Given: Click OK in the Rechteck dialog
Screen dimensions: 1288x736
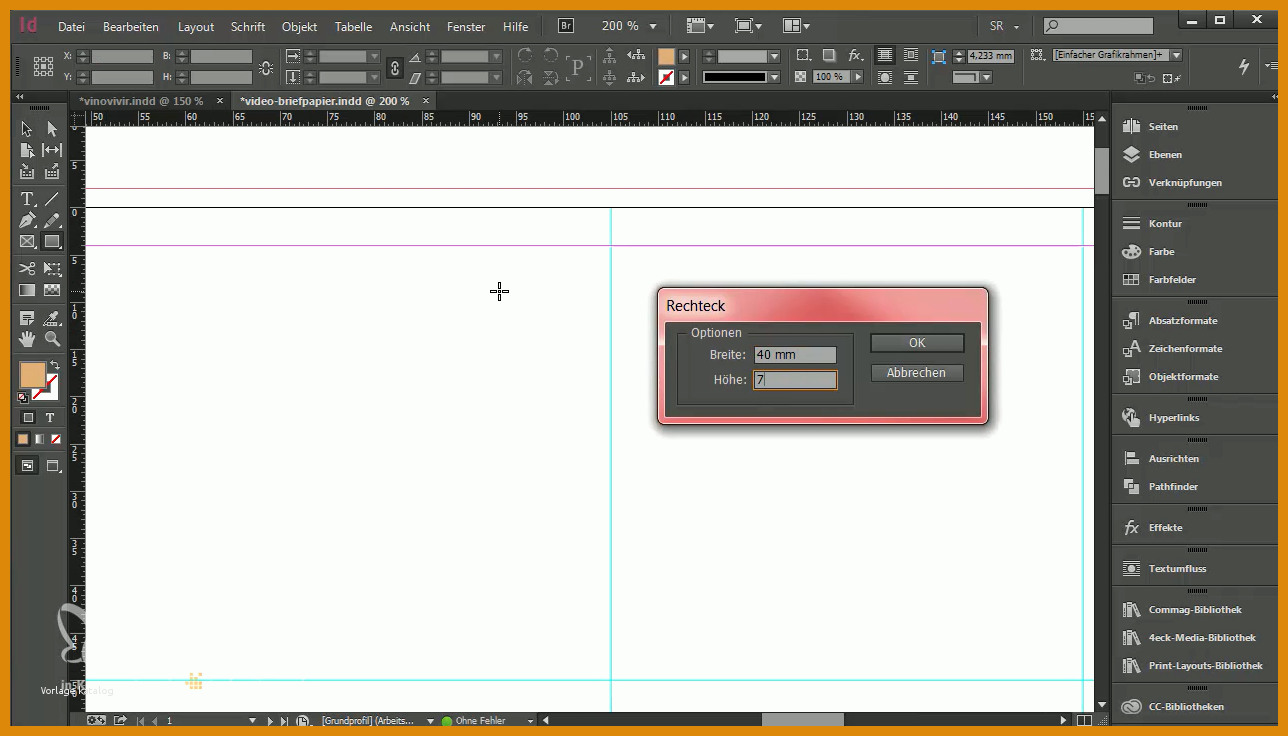Looking at the screenshot, I should [917, 343].
